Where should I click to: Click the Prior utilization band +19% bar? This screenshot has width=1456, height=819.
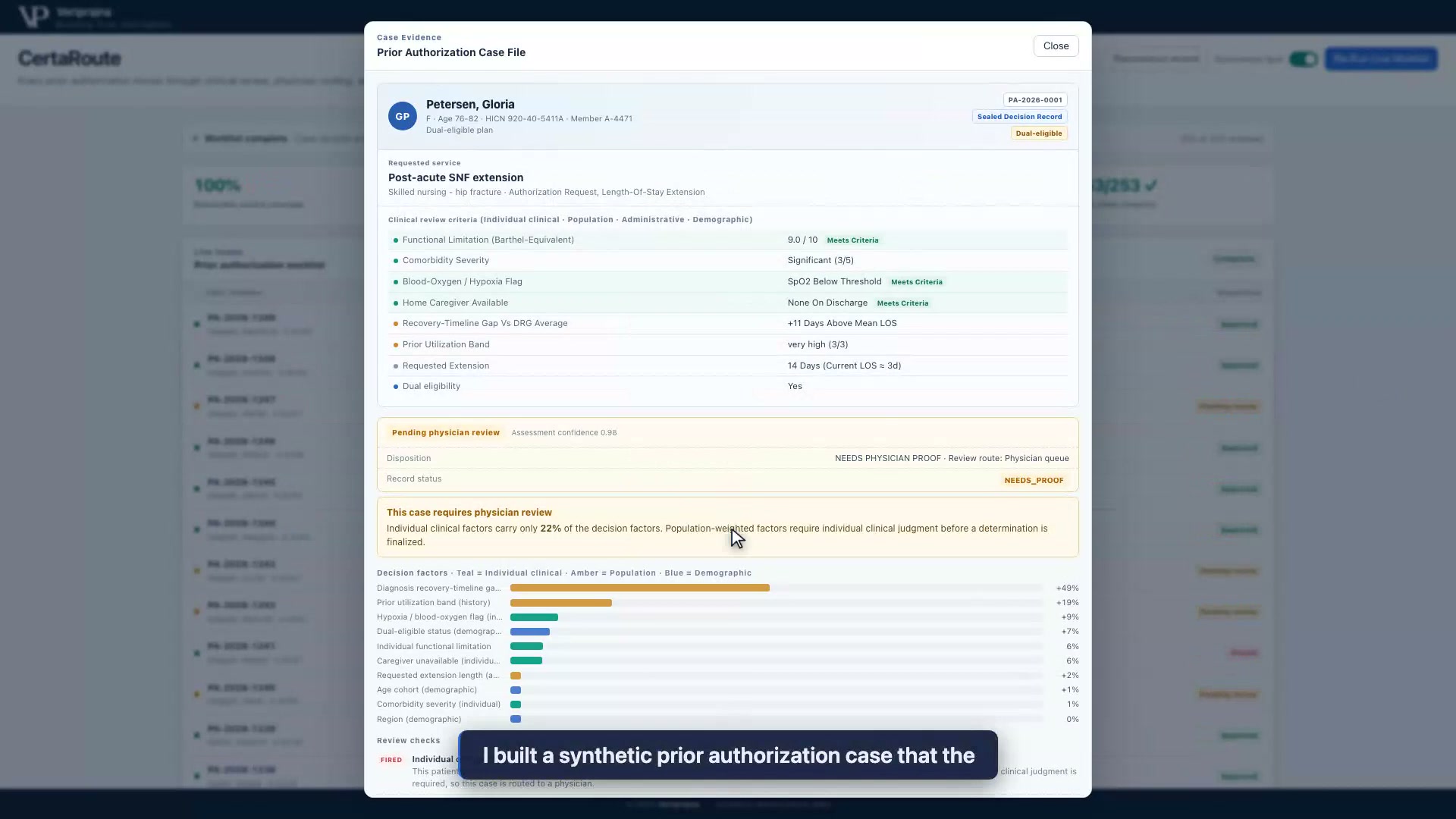[x=561, y=603]
